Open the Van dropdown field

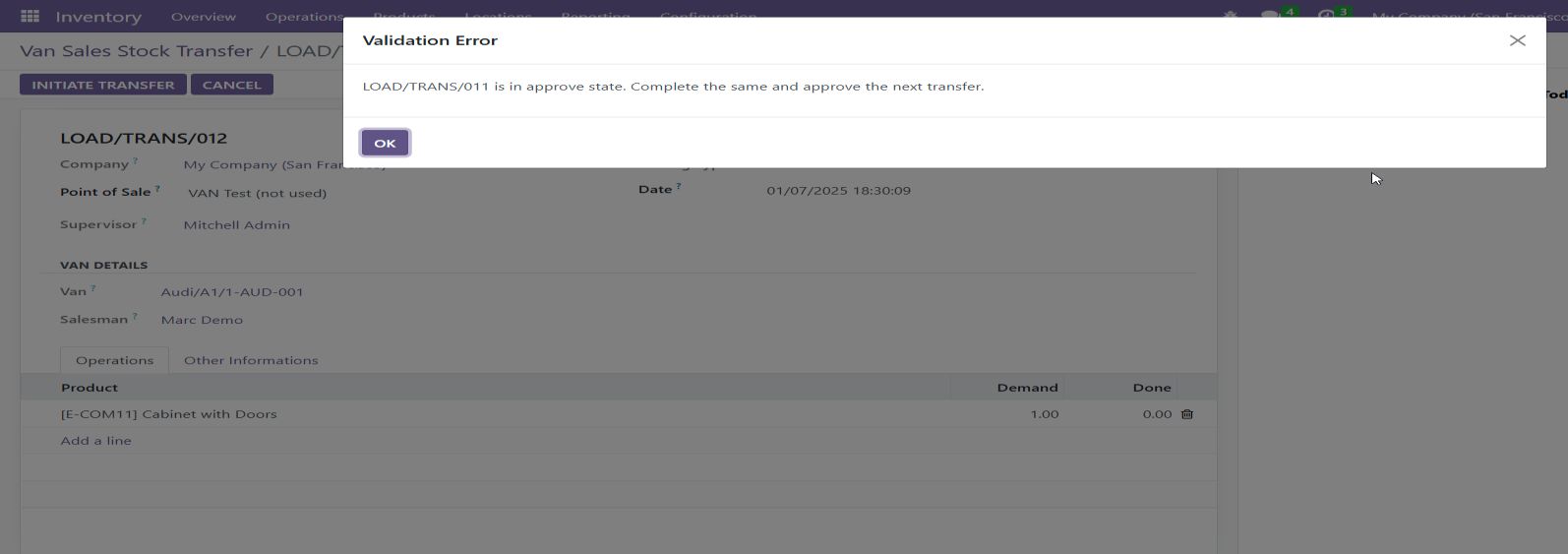click(x=232, y=292)
